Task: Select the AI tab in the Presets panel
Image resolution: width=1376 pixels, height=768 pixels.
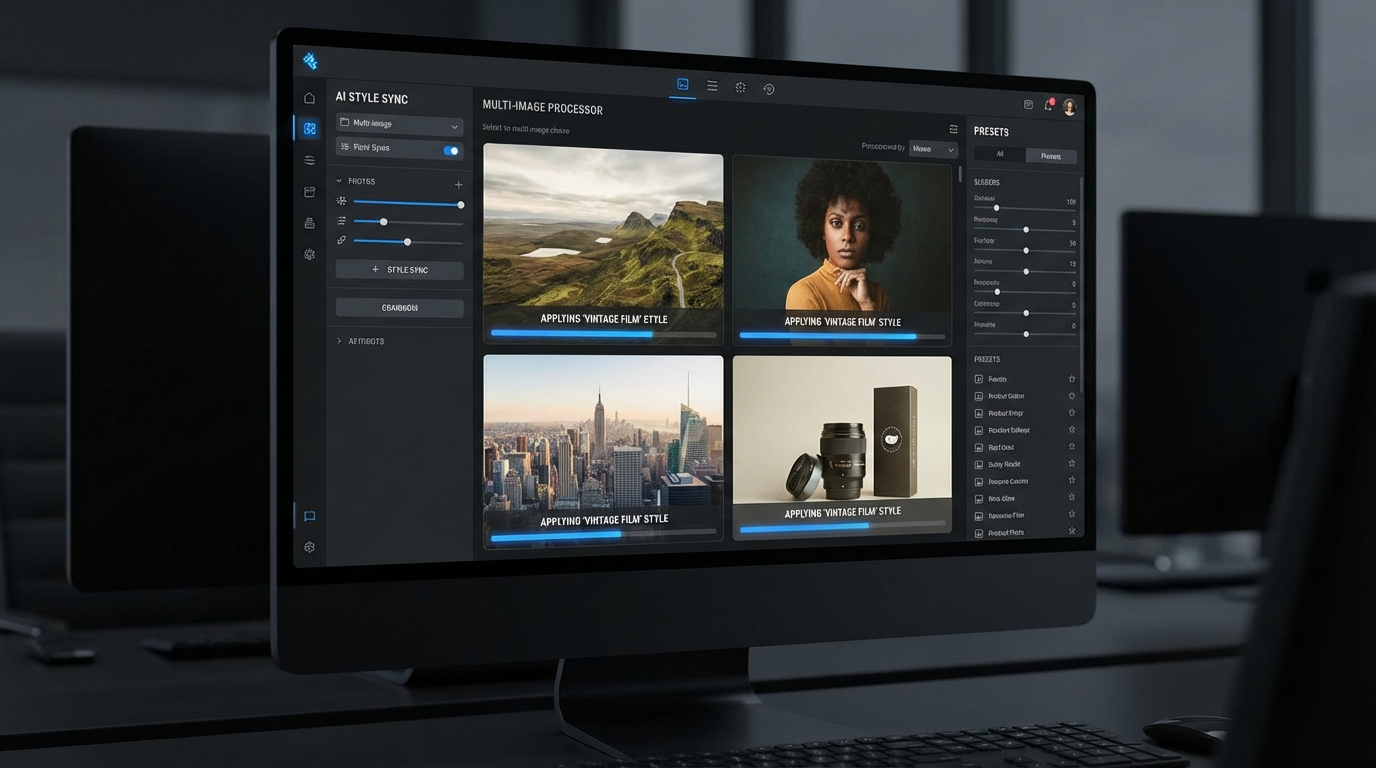Action: coord(1000,156)
